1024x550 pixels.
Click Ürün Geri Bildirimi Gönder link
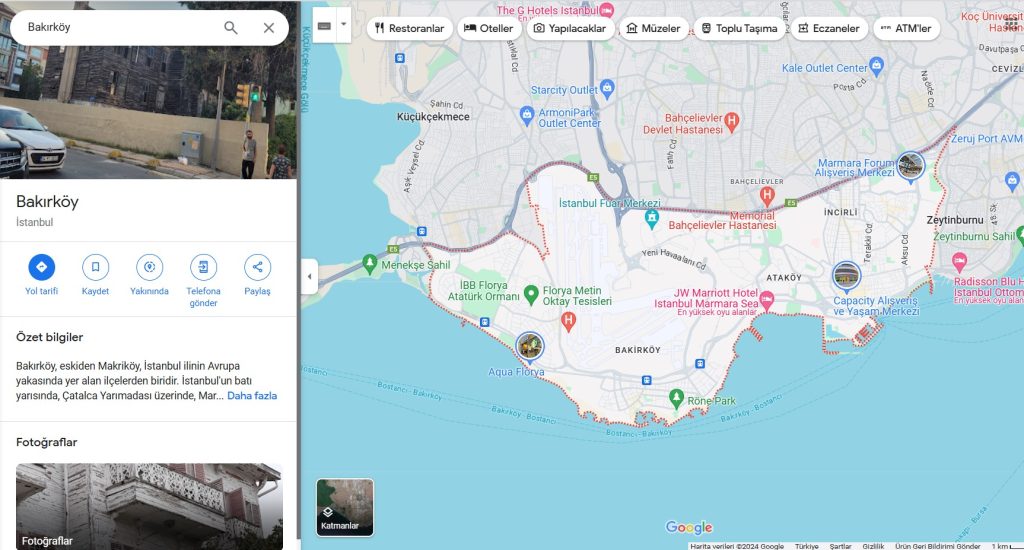[938, 546]
